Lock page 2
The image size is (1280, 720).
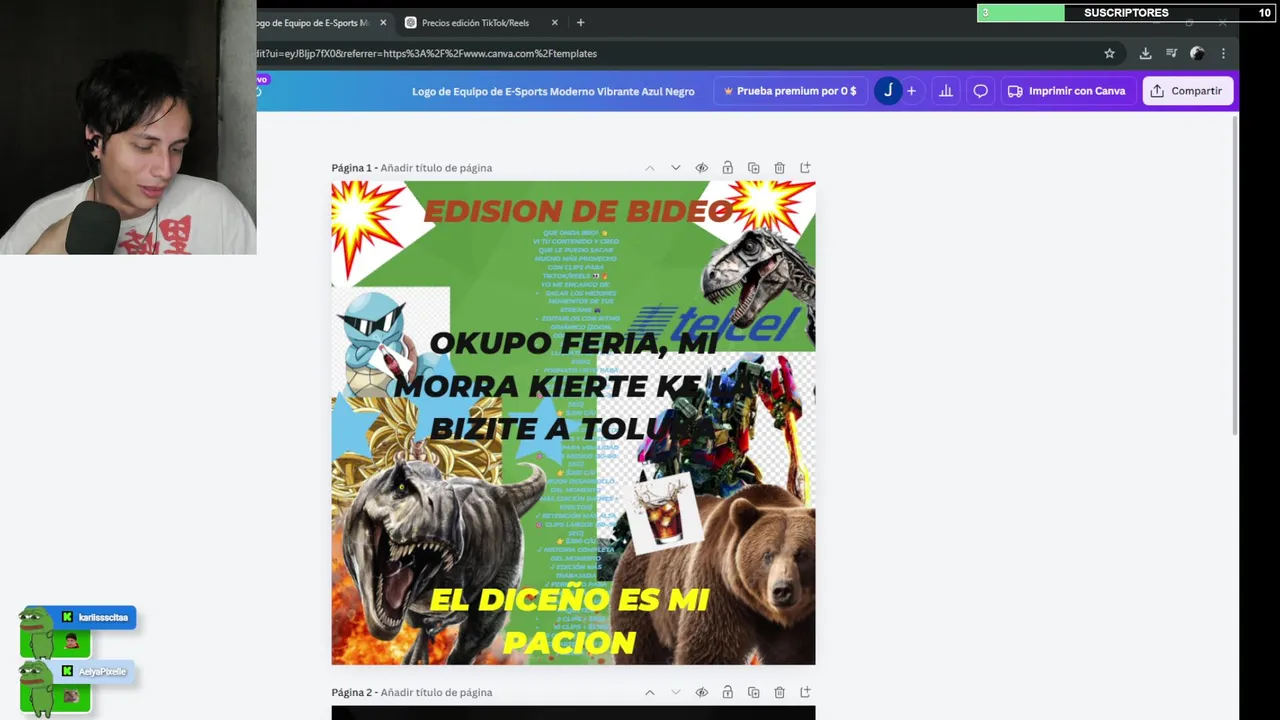coord(727,692)
